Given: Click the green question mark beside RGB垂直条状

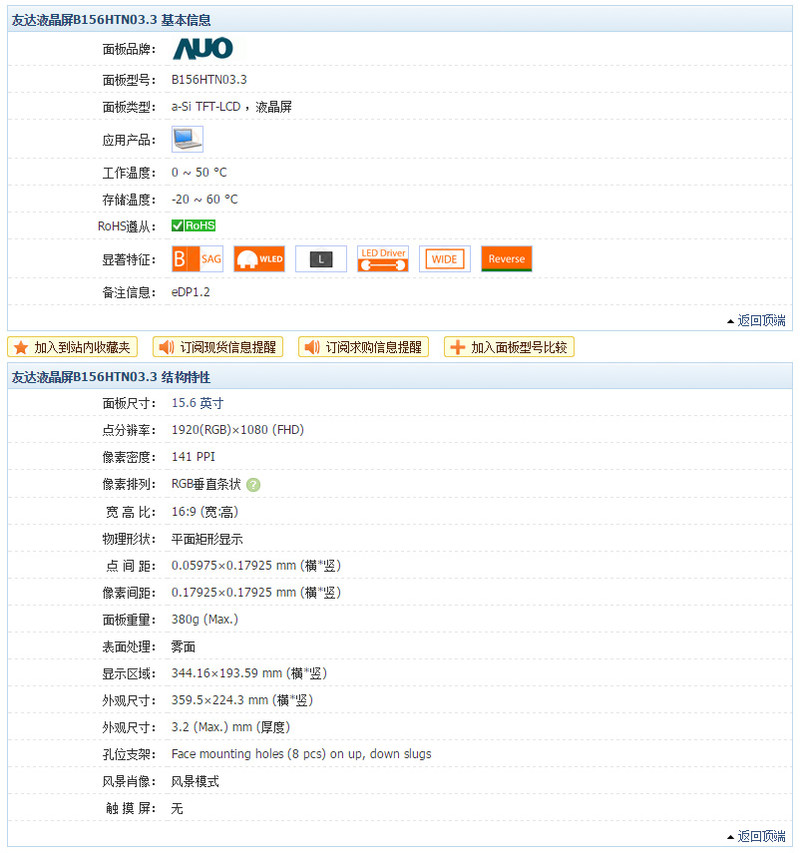Looking at the screenshot, I should (x=254, y=484).
